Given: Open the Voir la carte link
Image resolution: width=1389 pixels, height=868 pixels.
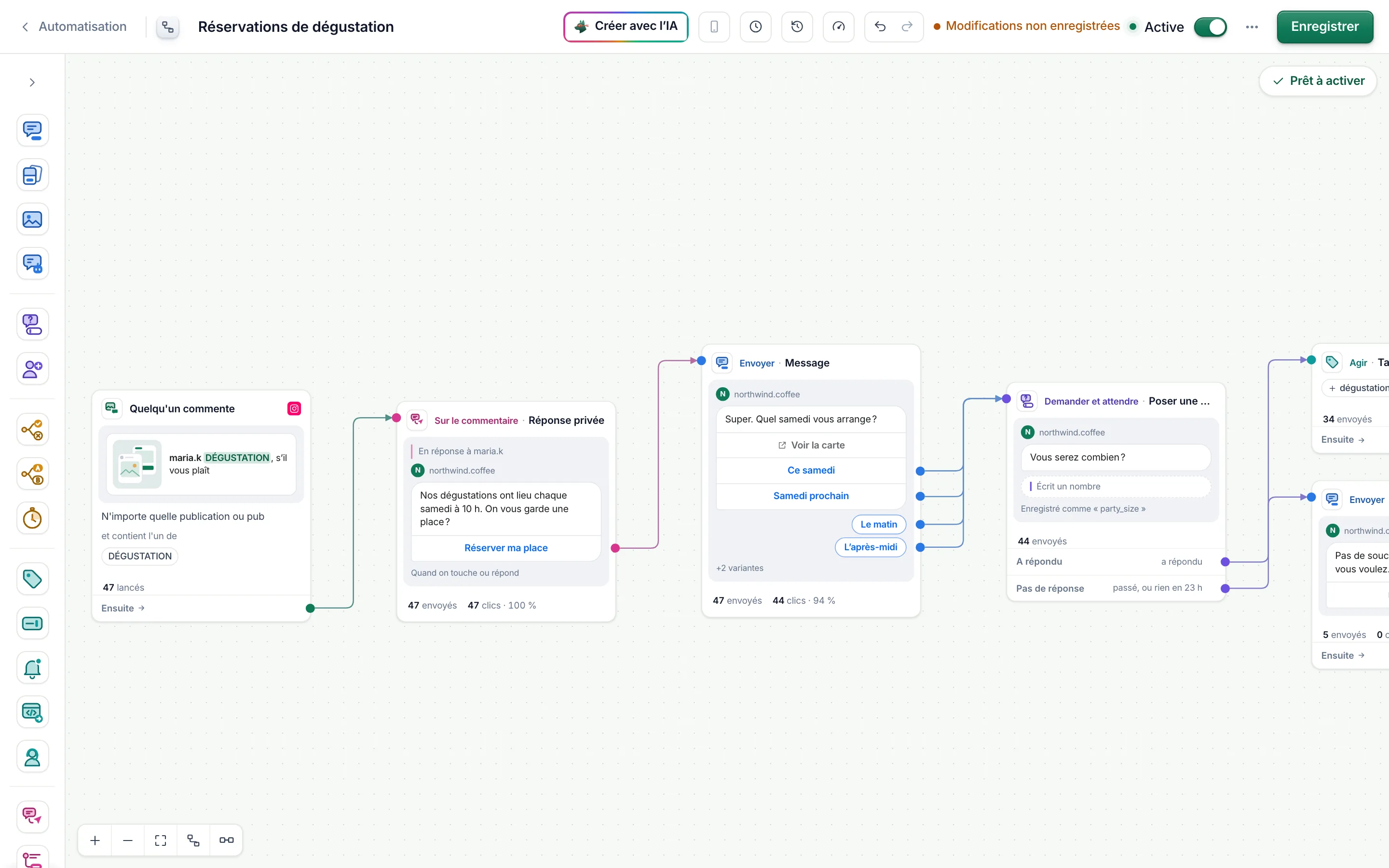Looking at the screenshot, I should pyautogui.click(x=810, y=445).
